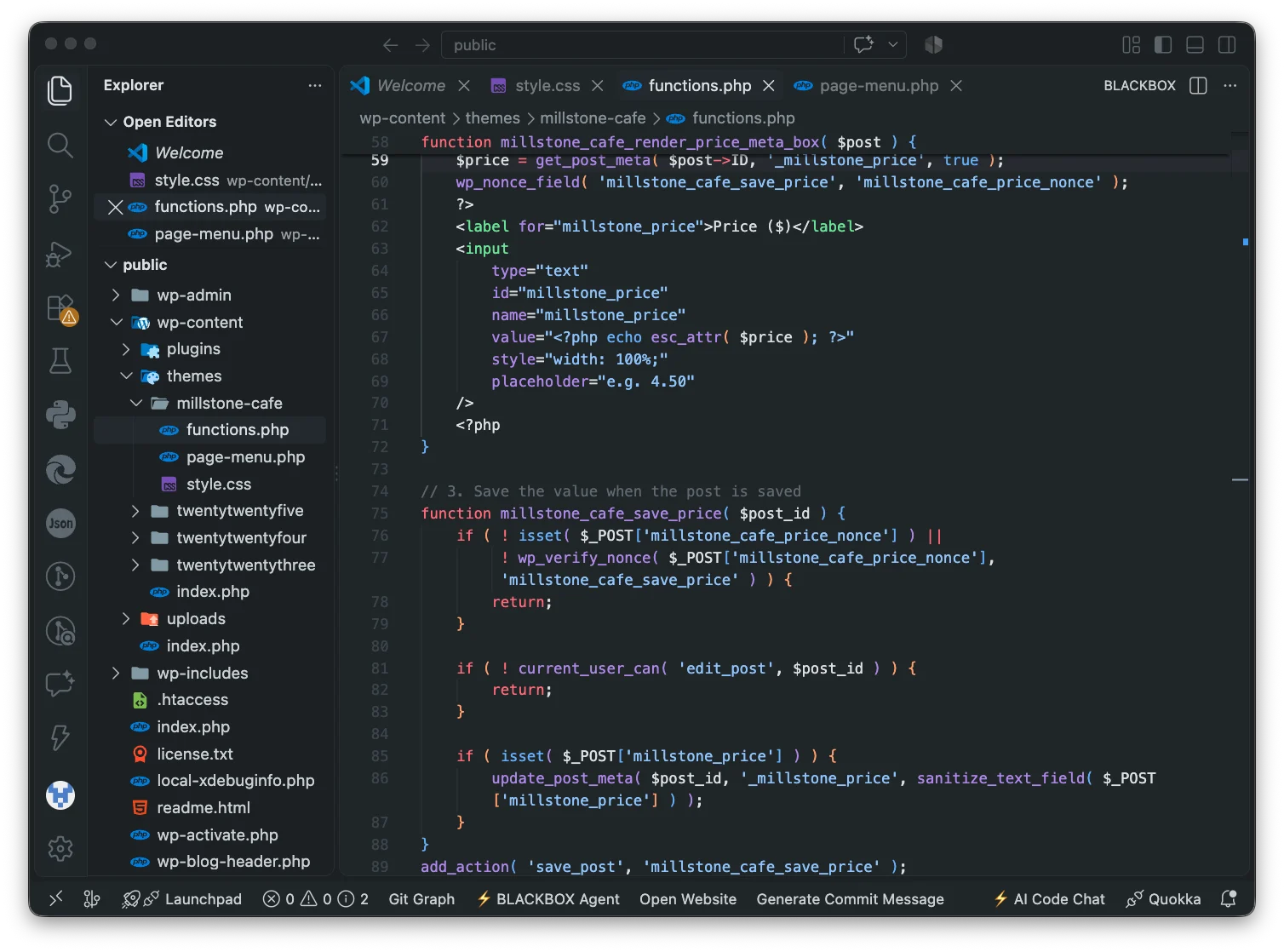Image resolution: width=1284 pixels, height=952 pixels.
Task: Collapse the Open Editors section
Action: pyautogui.click(x=110, y=122)
